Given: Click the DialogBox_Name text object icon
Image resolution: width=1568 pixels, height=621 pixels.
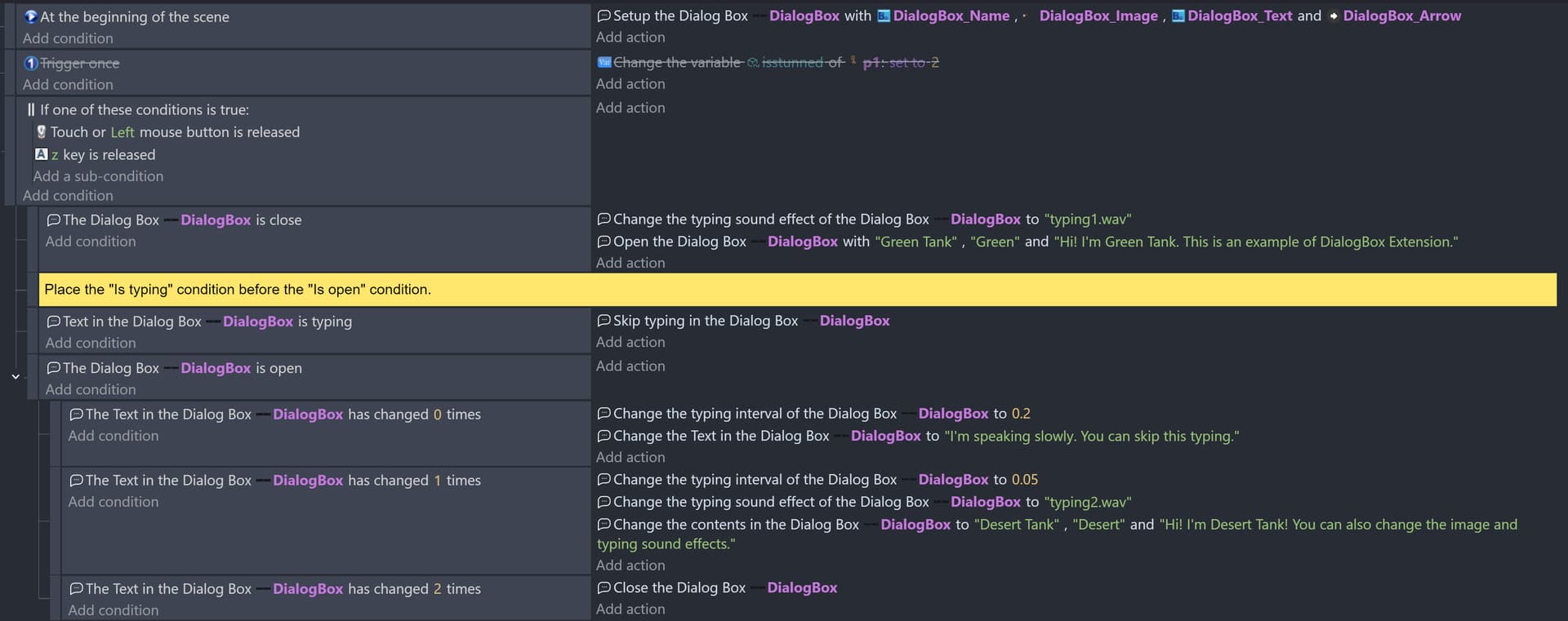Looking at the screenshot, I should click(x=883, y=16).
